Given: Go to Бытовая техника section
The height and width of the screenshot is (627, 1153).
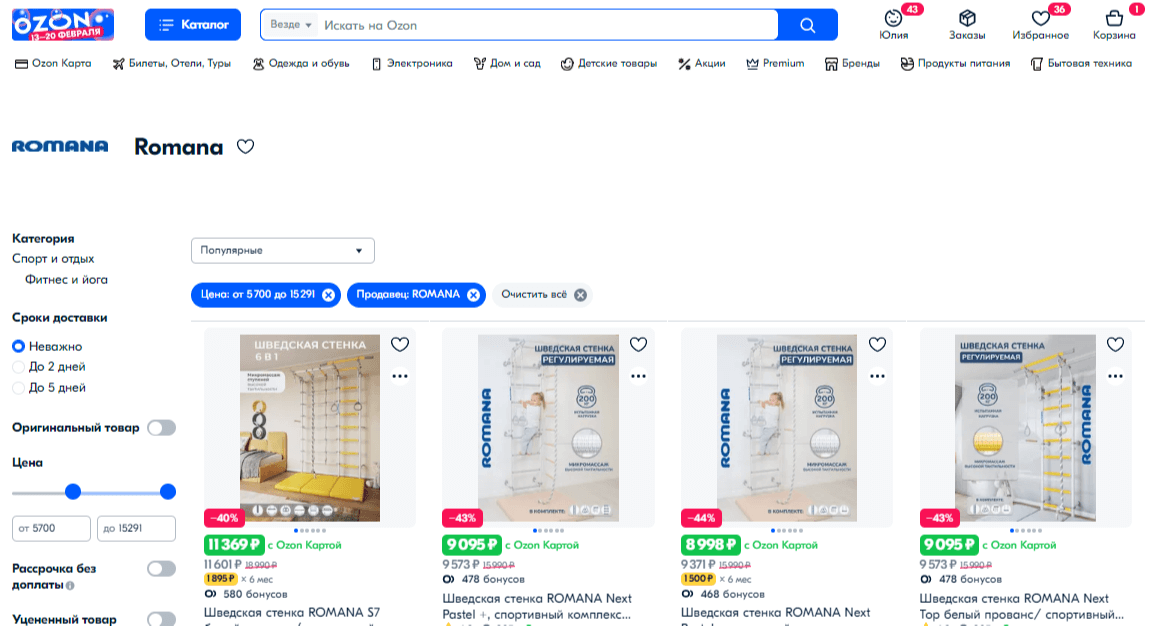Looking at the screenshot, I should click(x=1081, y=64).
